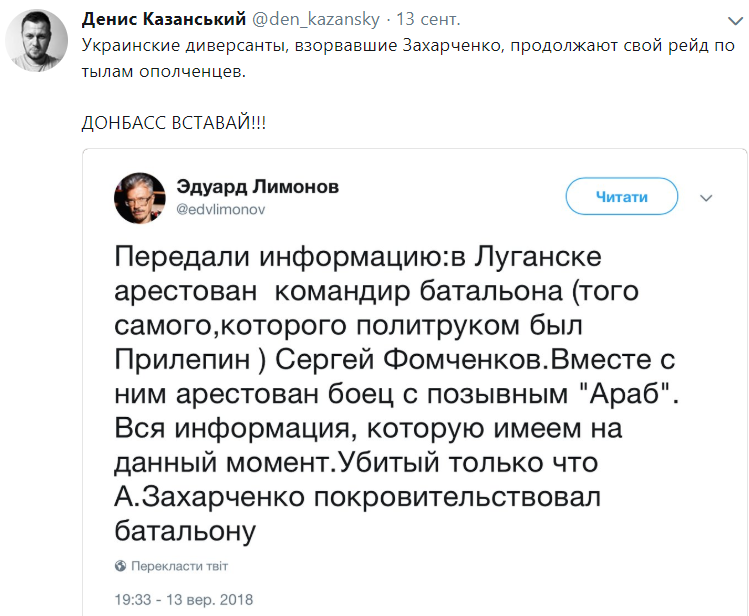
Task: Click the word Прилепин in the quoted tweet
Action: coord(182,359)
